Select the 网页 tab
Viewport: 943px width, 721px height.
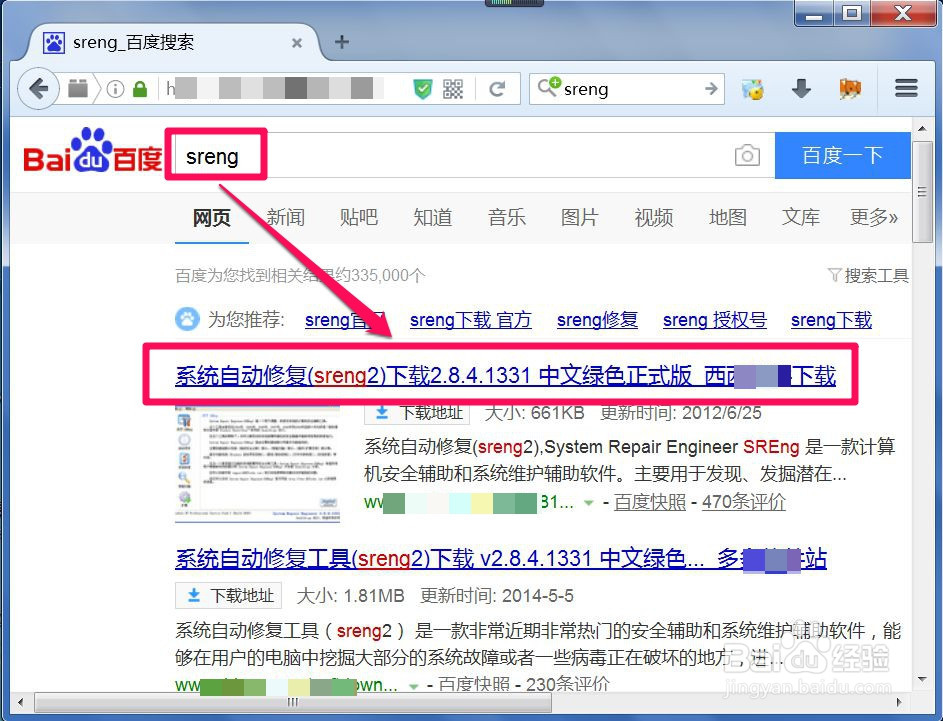tap(212, 218)
